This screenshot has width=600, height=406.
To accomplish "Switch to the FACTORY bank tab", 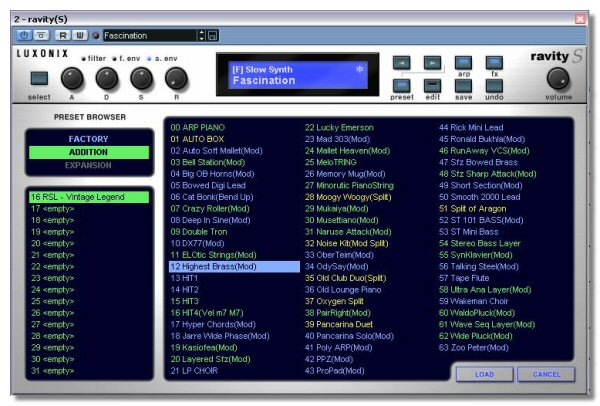I will coord(89,139).
